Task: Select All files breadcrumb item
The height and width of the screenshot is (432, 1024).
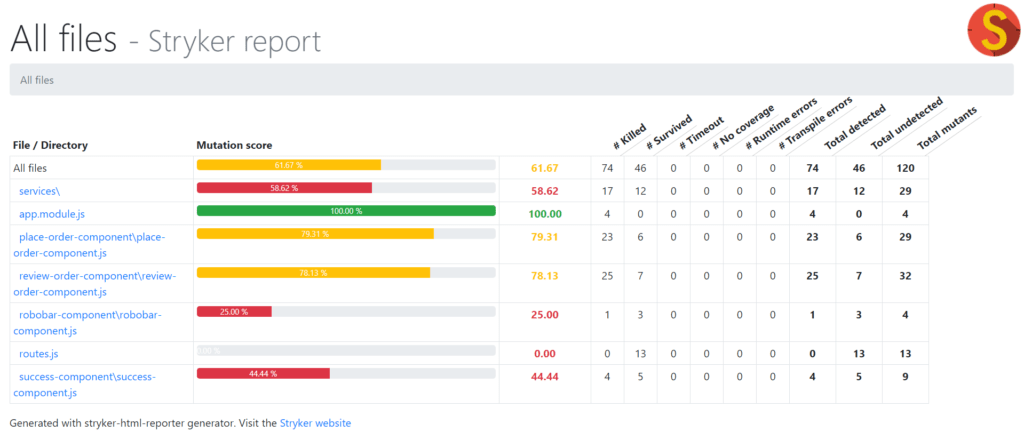Action: point(37,80)
